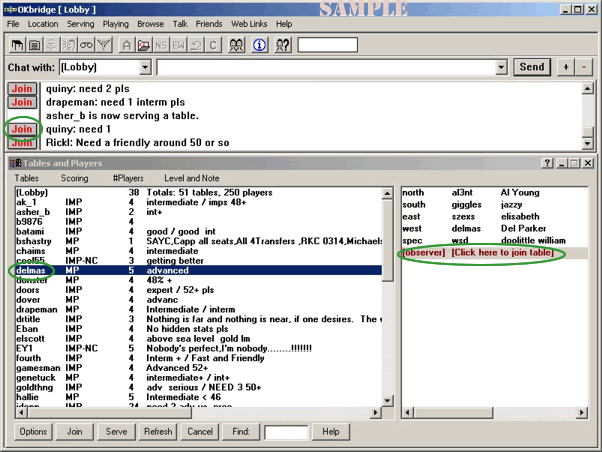The width and height of the screenshot is (602, 452).
Task: Click the two-people friends toolbar icon
Action: pos(236,45)
